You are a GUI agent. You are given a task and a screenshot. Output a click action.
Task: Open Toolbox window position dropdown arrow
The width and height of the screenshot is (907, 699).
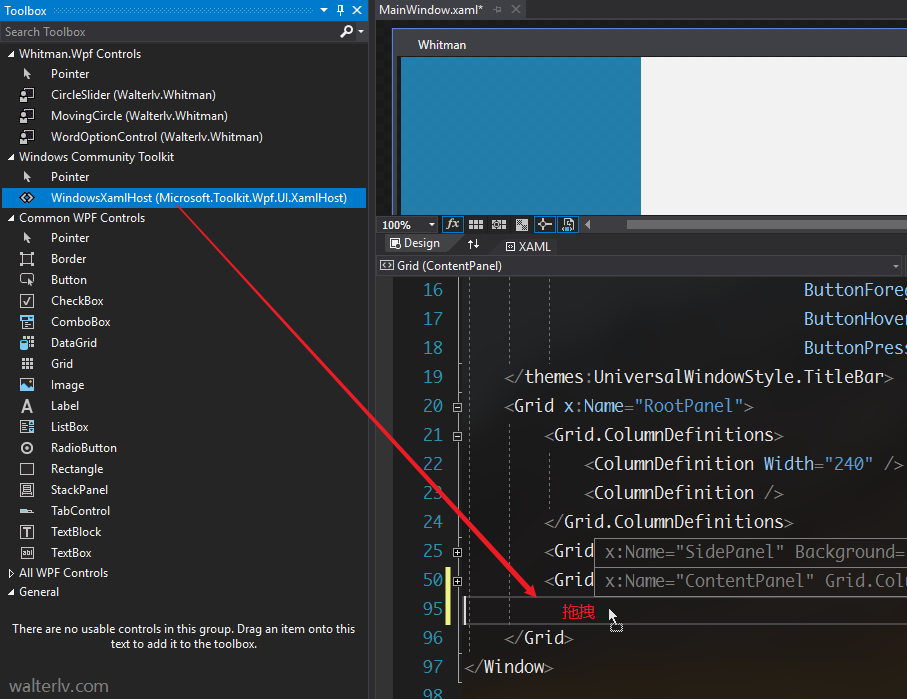point(324,10)
